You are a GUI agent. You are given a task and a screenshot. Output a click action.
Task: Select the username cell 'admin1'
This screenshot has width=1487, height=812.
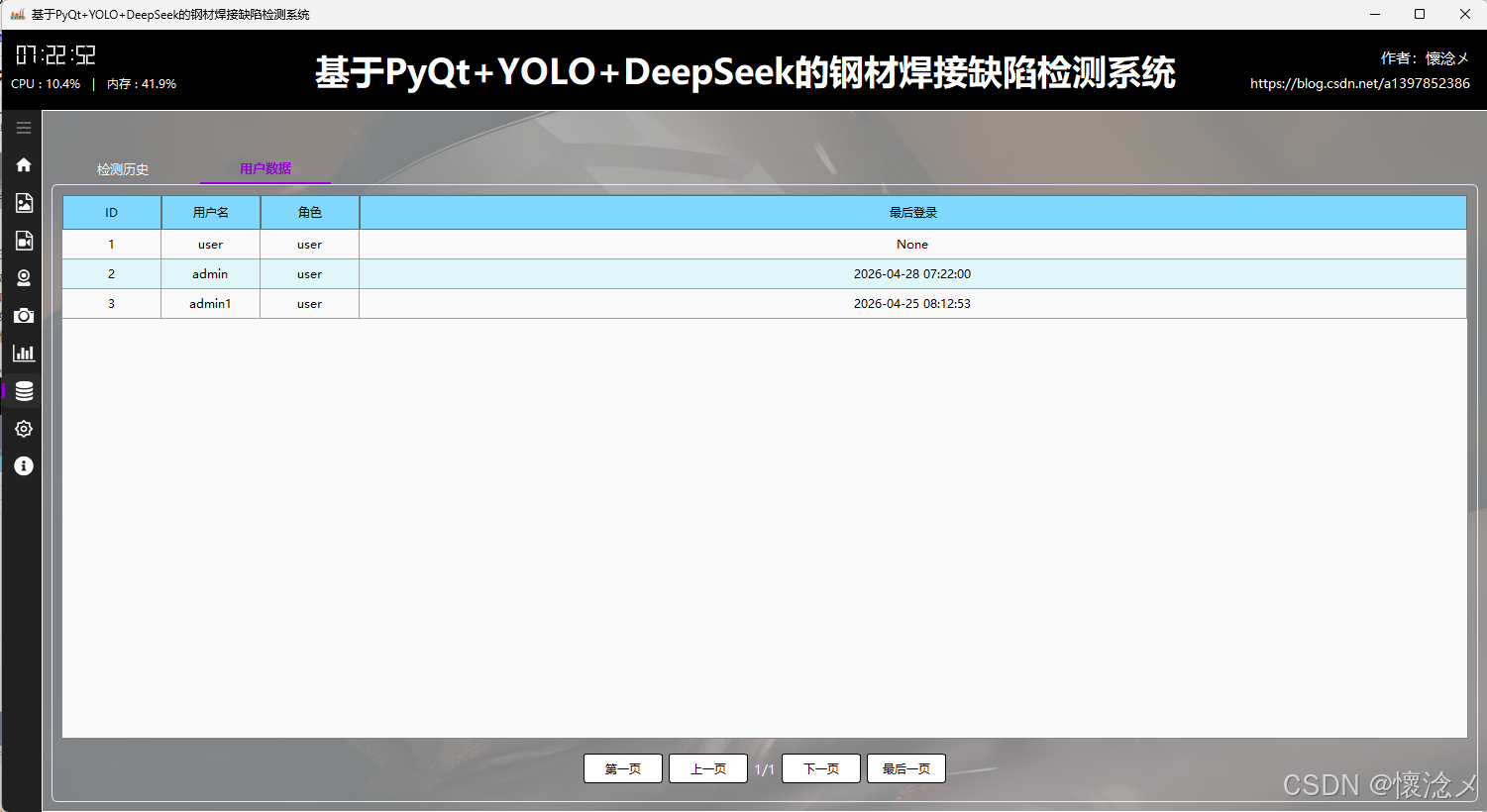211,304
